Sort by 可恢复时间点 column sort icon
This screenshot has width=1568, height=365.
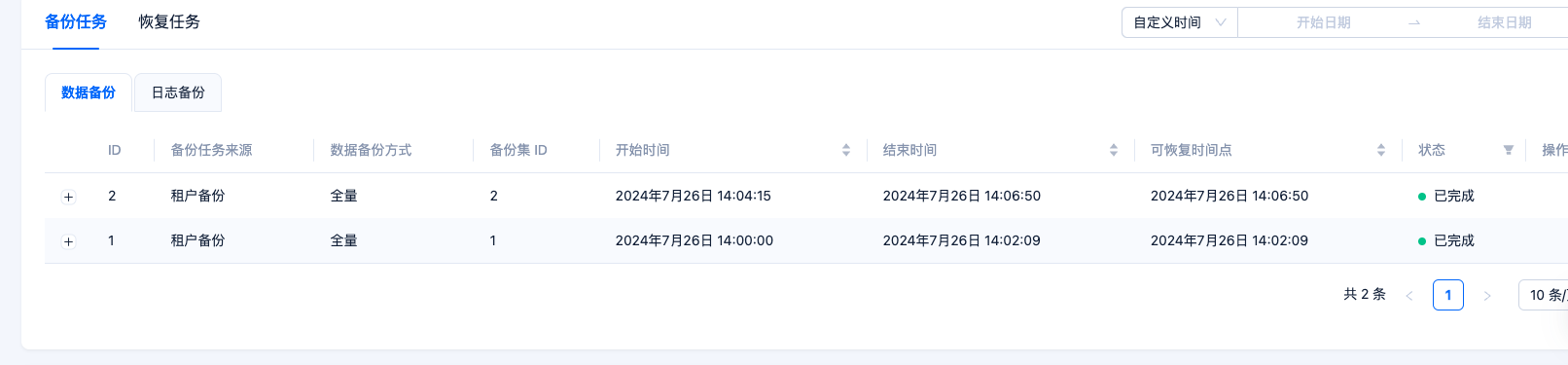(x=1381, y=150)
